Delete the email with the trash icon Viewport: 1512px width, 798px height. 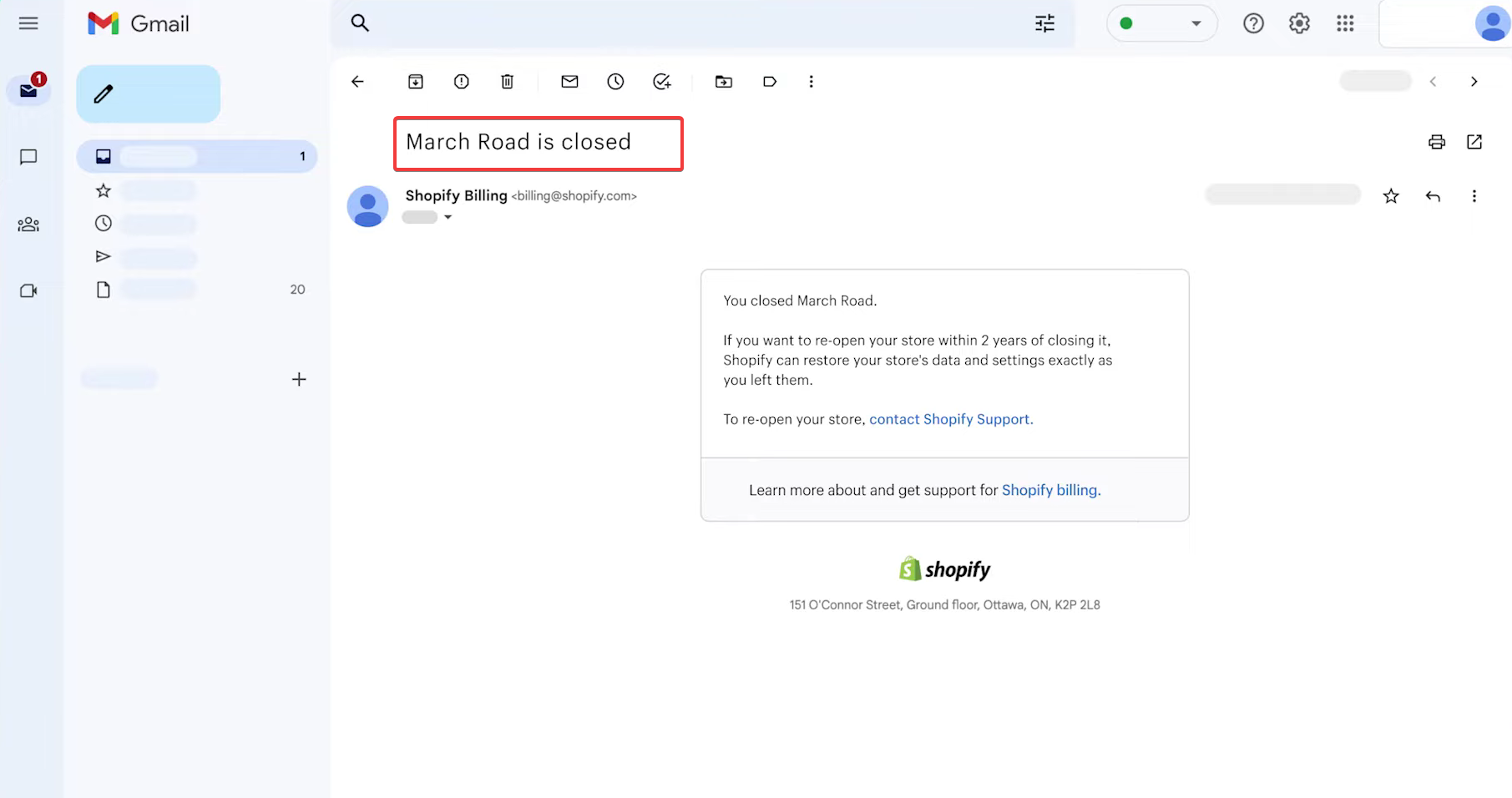click(507, 82)
